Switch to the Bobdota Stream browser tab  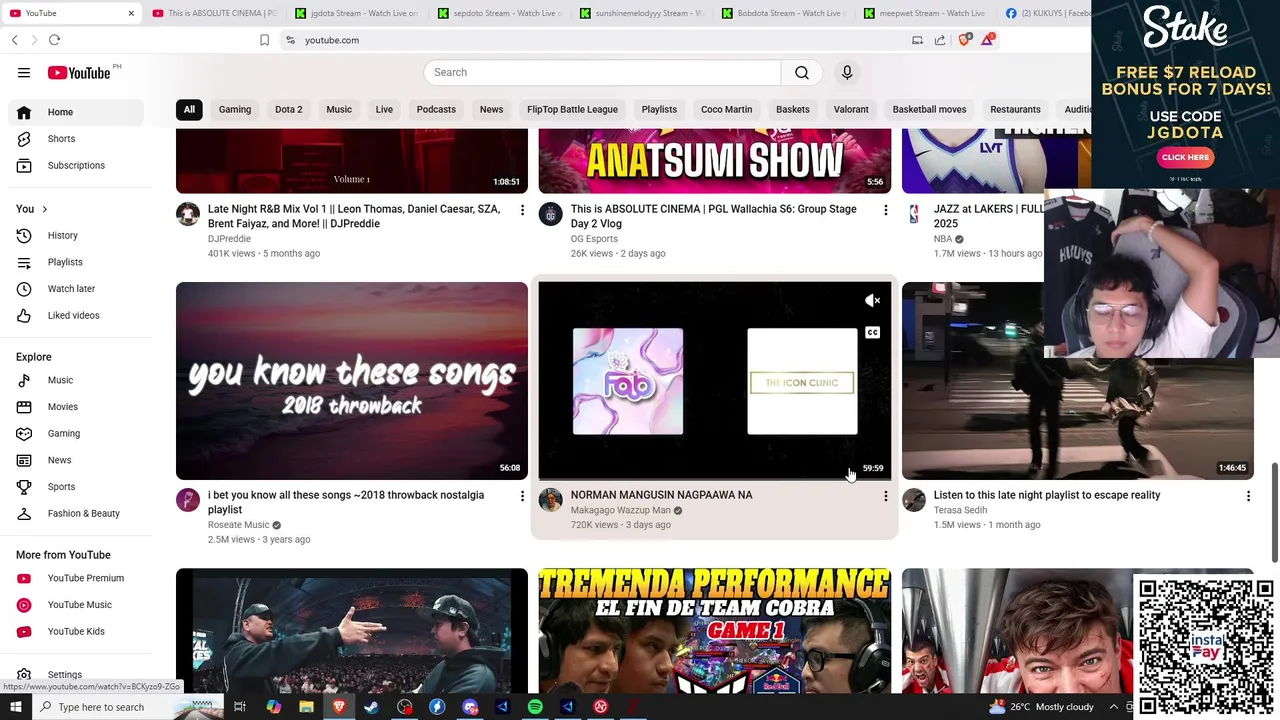coord(783,13)
